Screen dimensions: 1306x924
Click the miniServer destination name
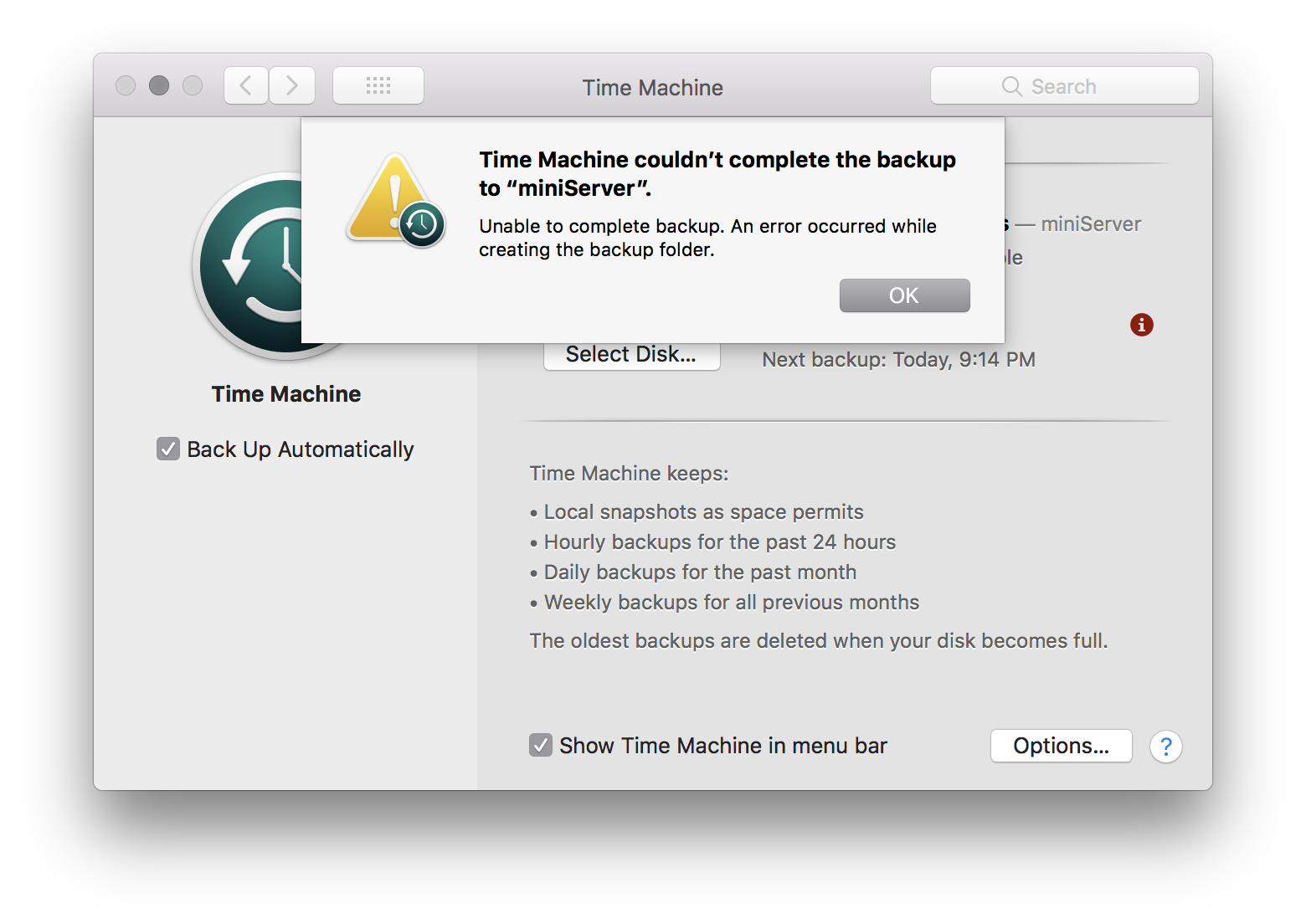point(1091,223)
